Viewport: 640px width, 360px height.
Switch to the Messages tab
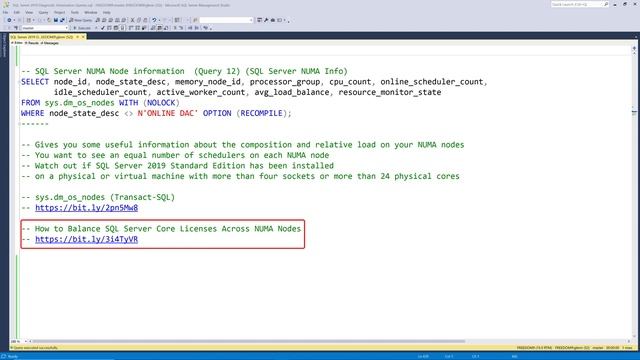pos(49,43)
